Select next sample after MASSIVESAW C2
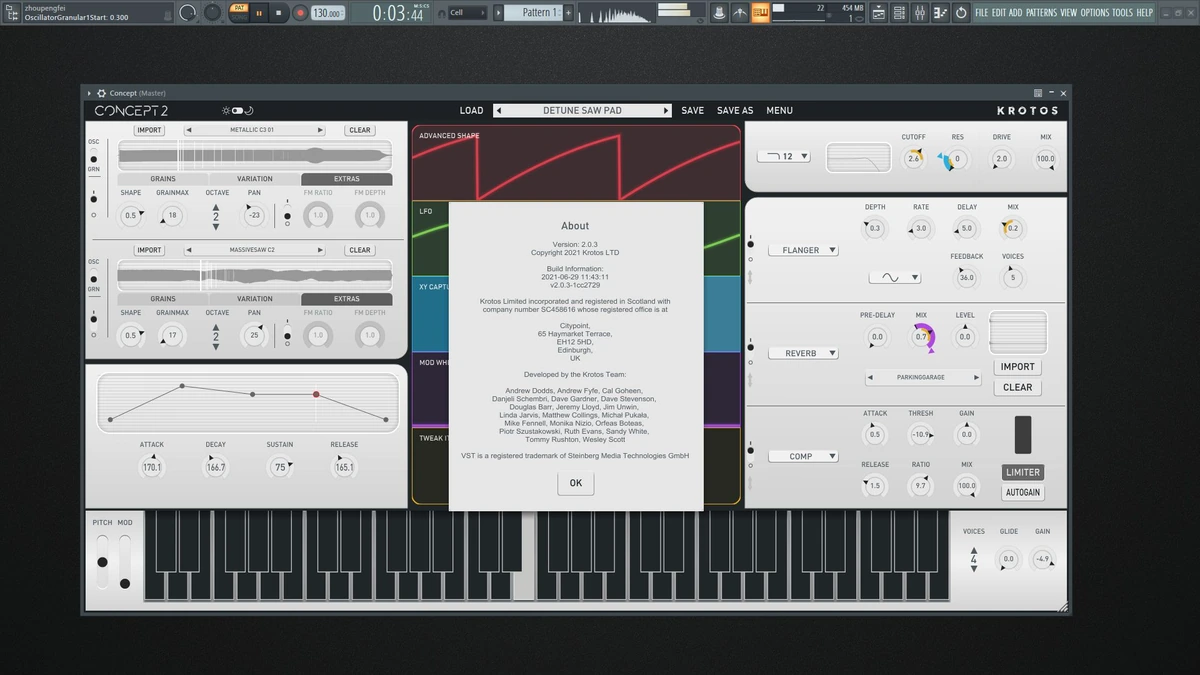1200x675 pixels. point(320,250)
